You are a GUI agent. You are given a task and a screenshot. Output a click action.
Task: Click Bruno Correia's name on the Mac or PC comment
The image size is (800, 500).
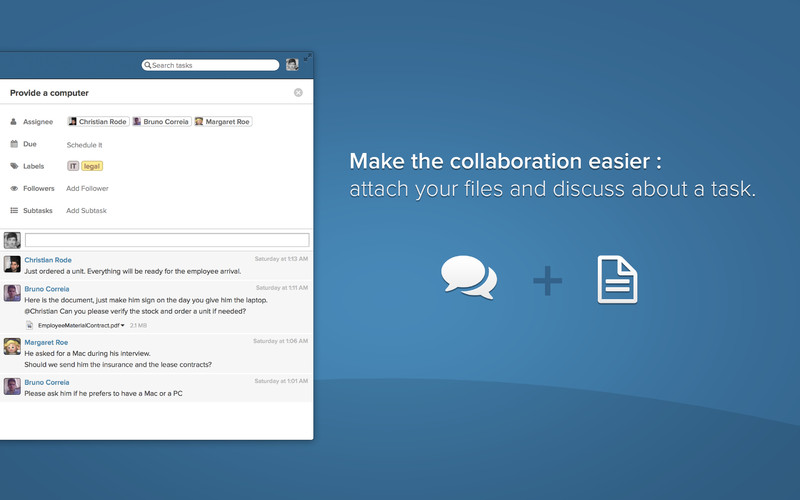pos(46,382)
